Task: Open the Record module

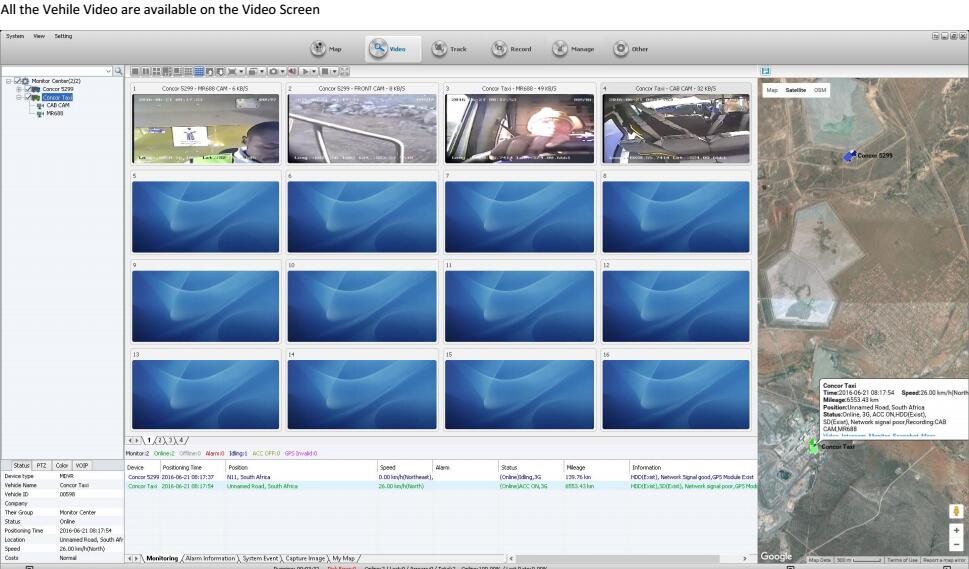Action: 512,49
